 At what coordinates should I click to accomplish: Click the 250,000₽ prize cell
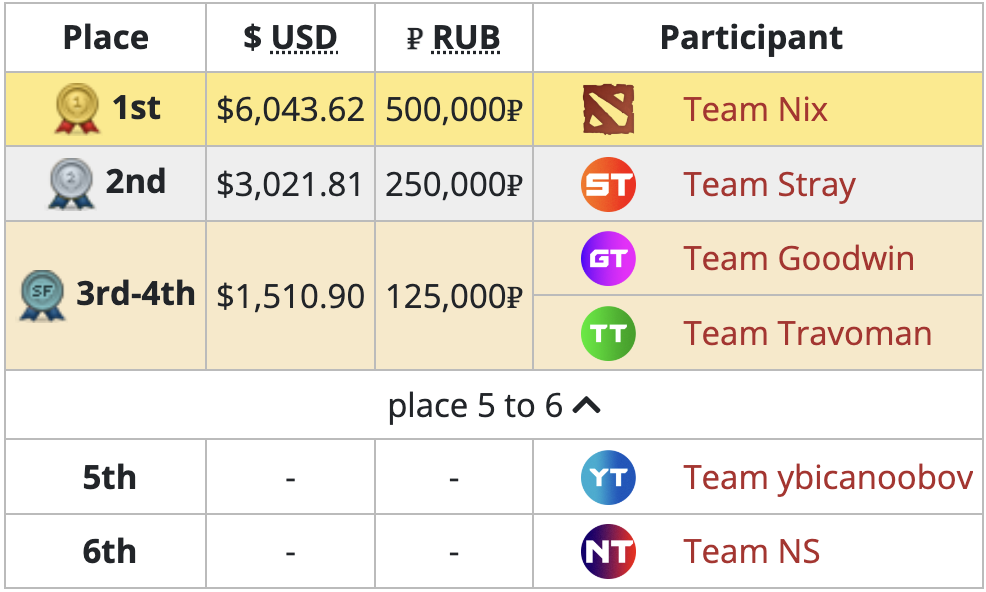(x=454, y=185)
